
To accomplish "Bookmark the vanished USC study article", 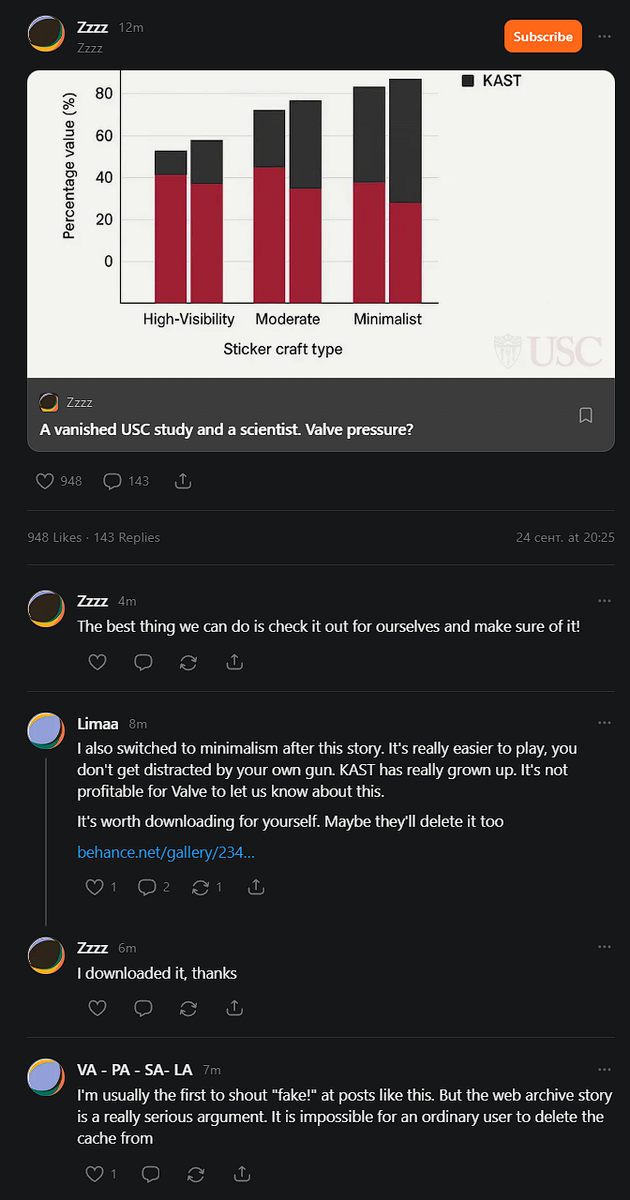I will (x=586, y=415).
